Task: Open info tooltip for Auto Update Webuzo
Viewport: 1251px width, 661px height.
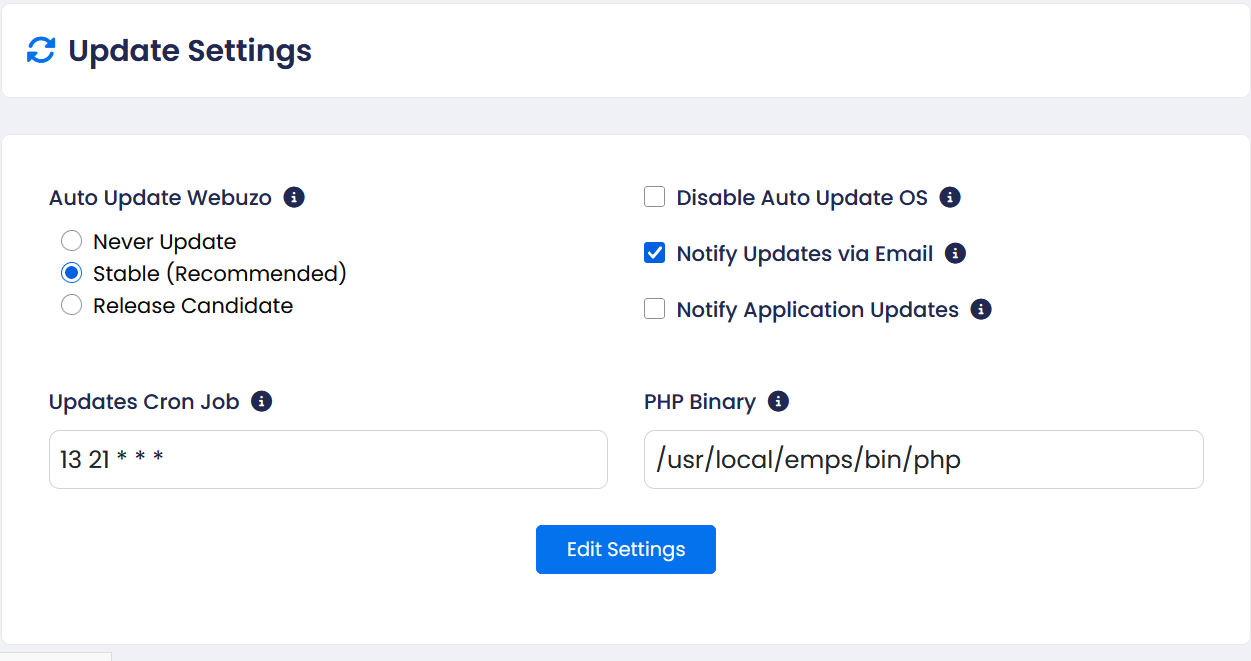Action: pos(294,197)
